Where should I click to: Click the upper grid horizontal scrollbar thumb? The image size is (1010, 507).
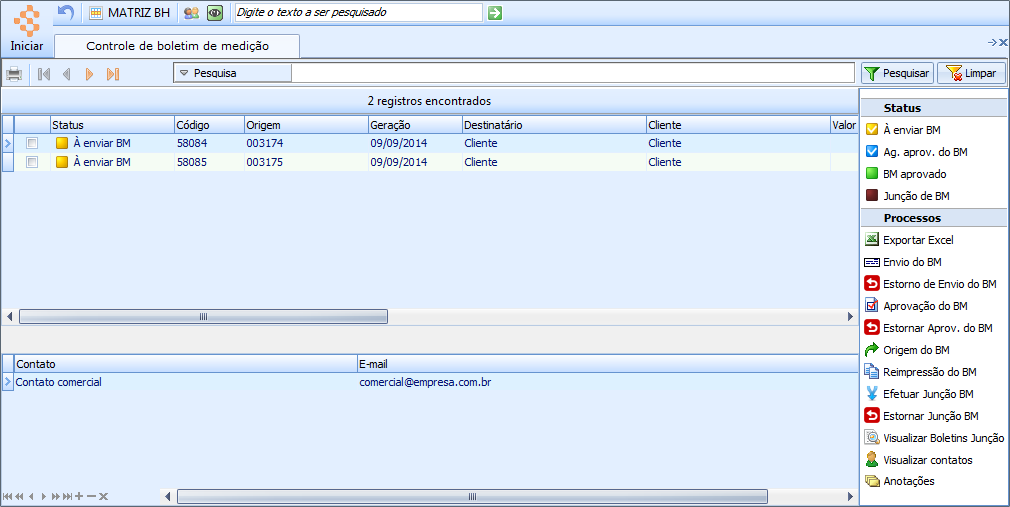click(204, 316)
